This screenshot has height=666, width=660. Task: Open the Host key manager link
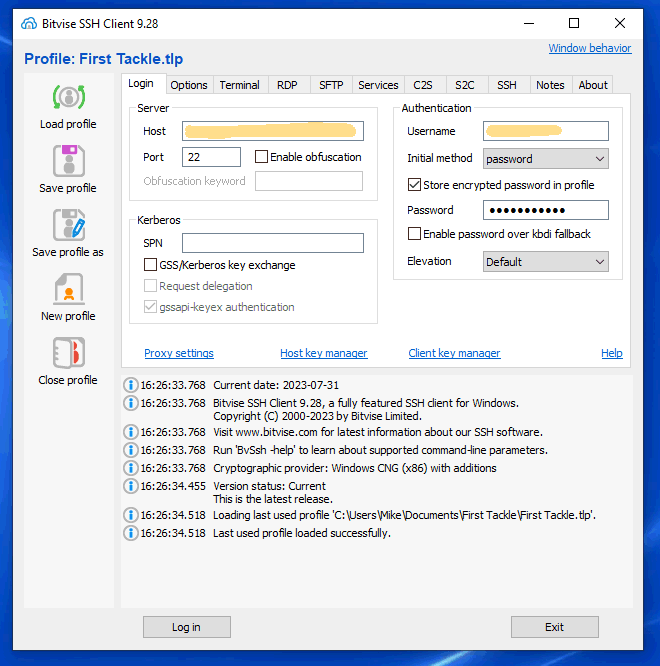coord(323,353)
